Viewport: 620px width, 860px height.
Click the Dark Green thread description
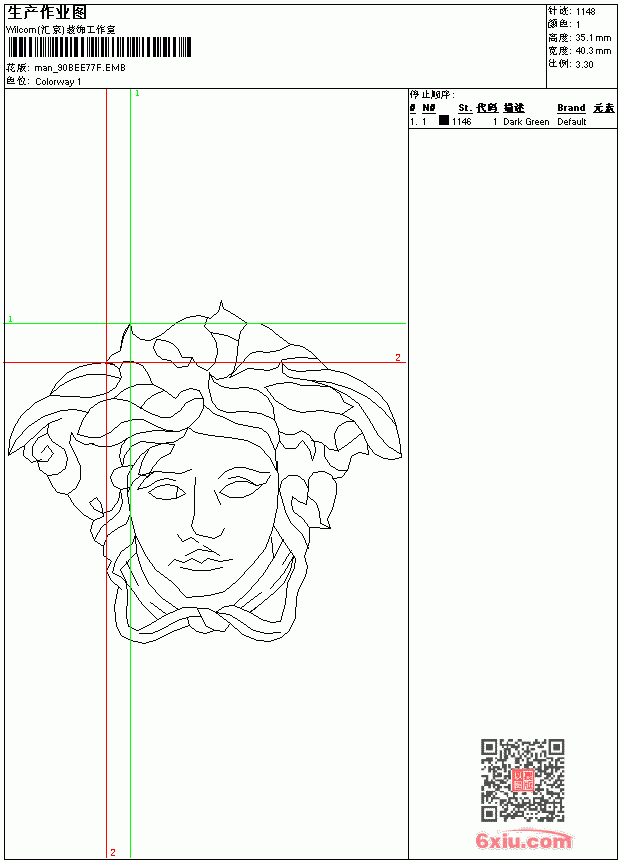[x=526, y=122]
